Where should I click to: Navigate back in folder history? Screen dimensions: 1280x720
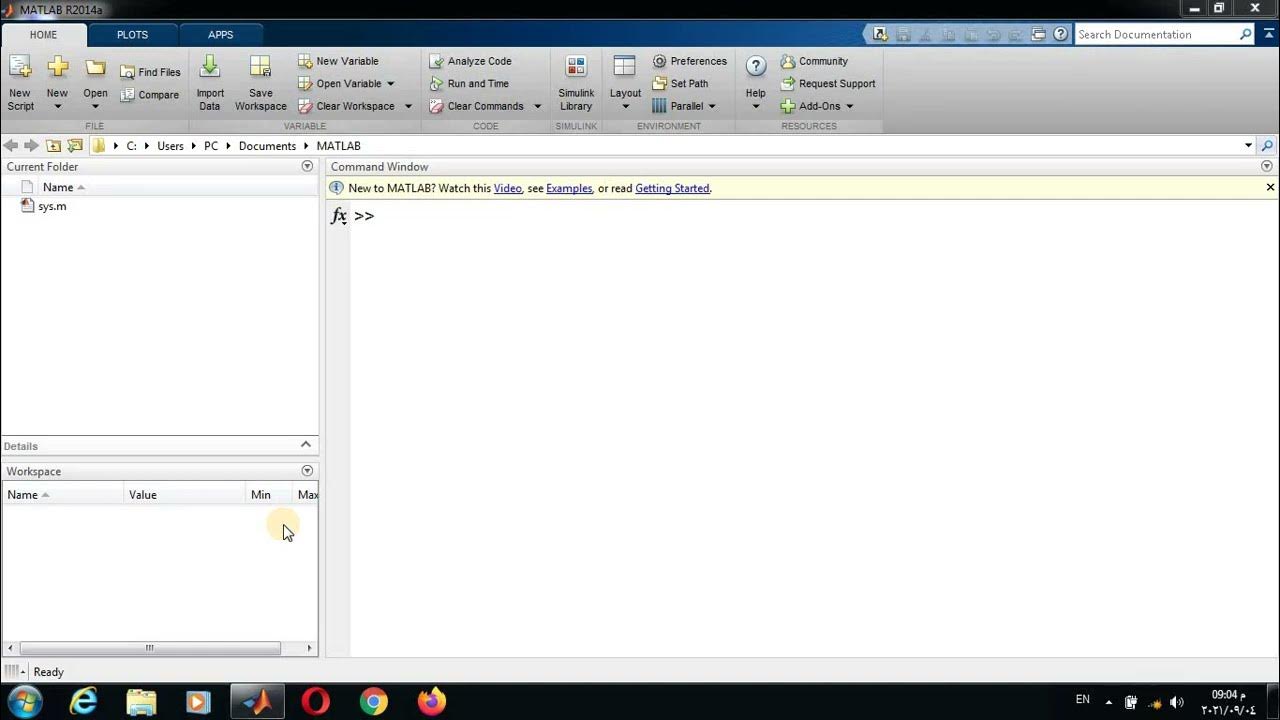[x=11, y=146]
